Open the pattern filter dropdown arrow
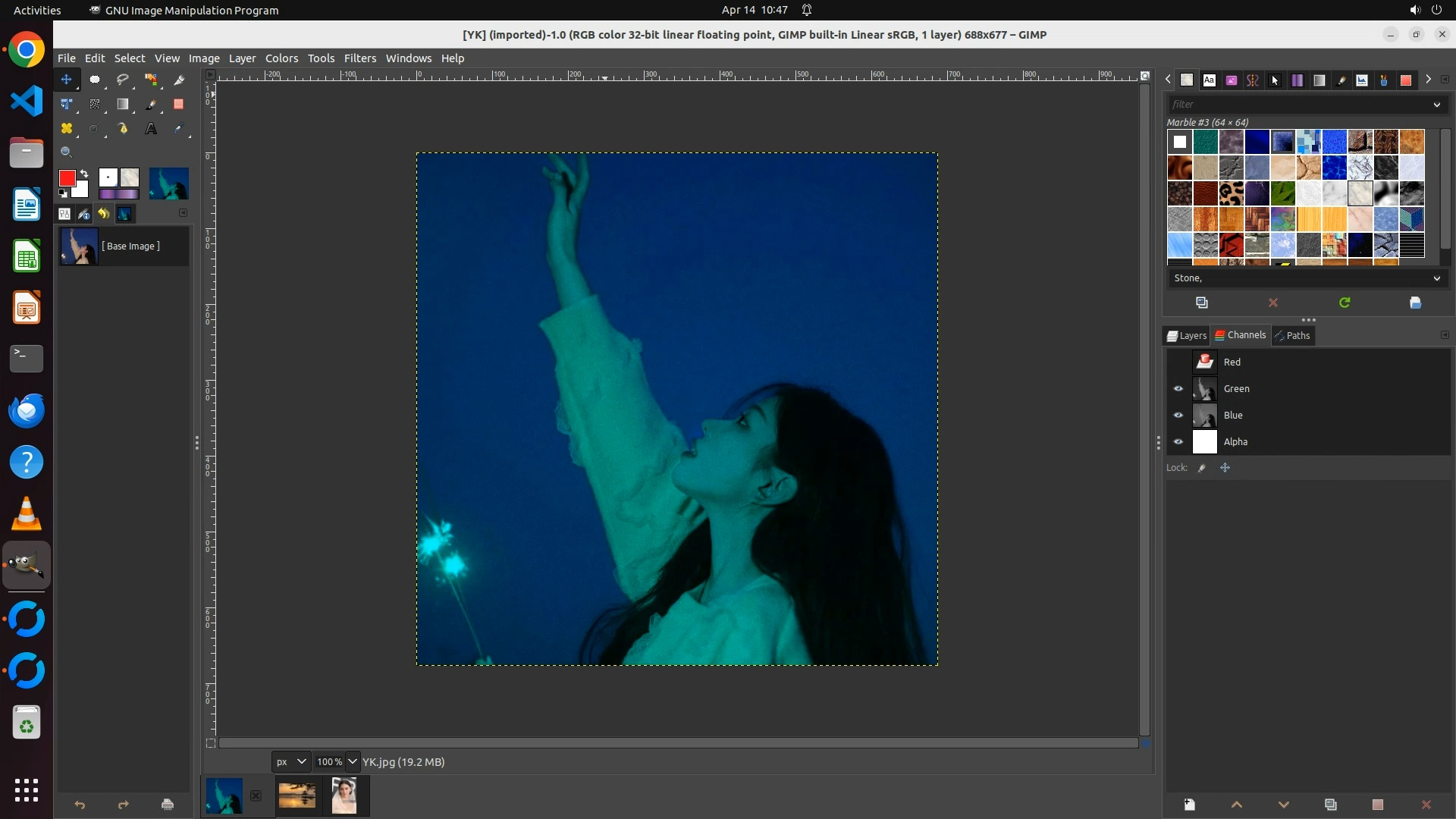 1436,105
